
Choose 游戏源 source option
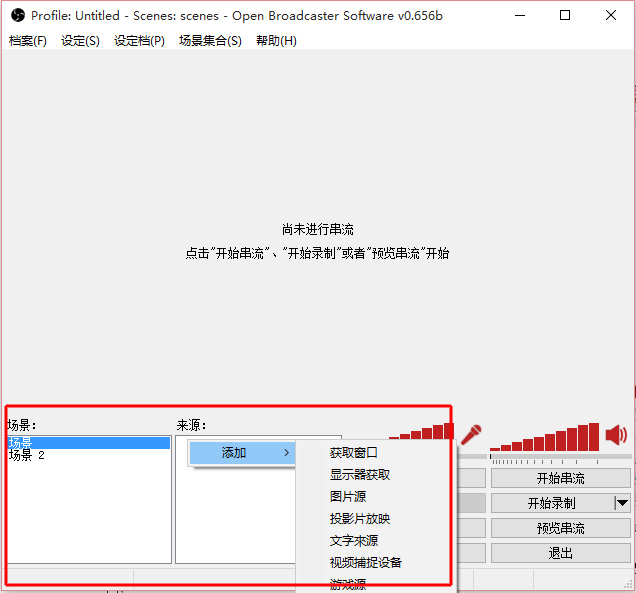coord(348,584)
